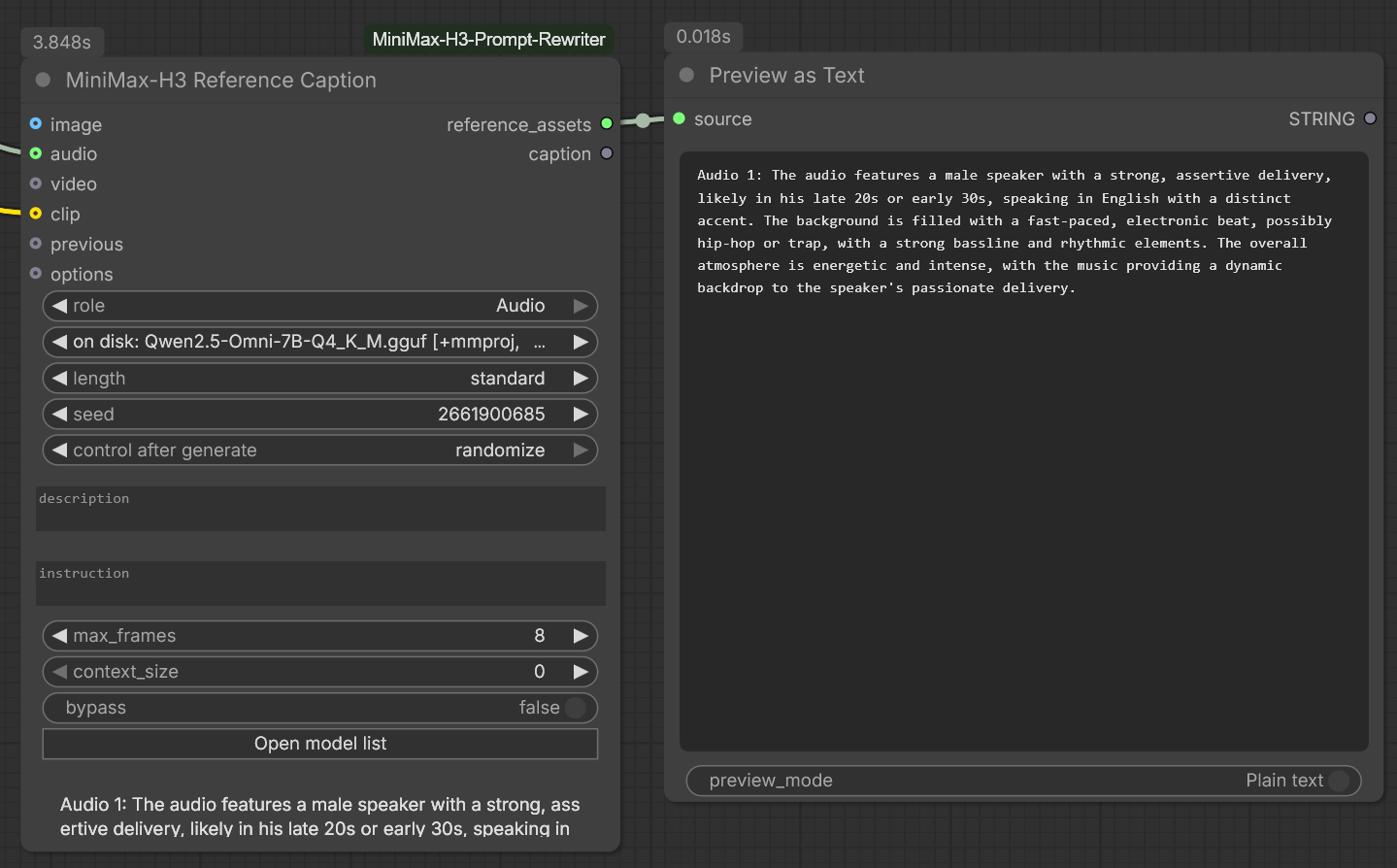The image size is (1397, 868).
Task: Click the Preview as Text output text area
Action: 1024,451
